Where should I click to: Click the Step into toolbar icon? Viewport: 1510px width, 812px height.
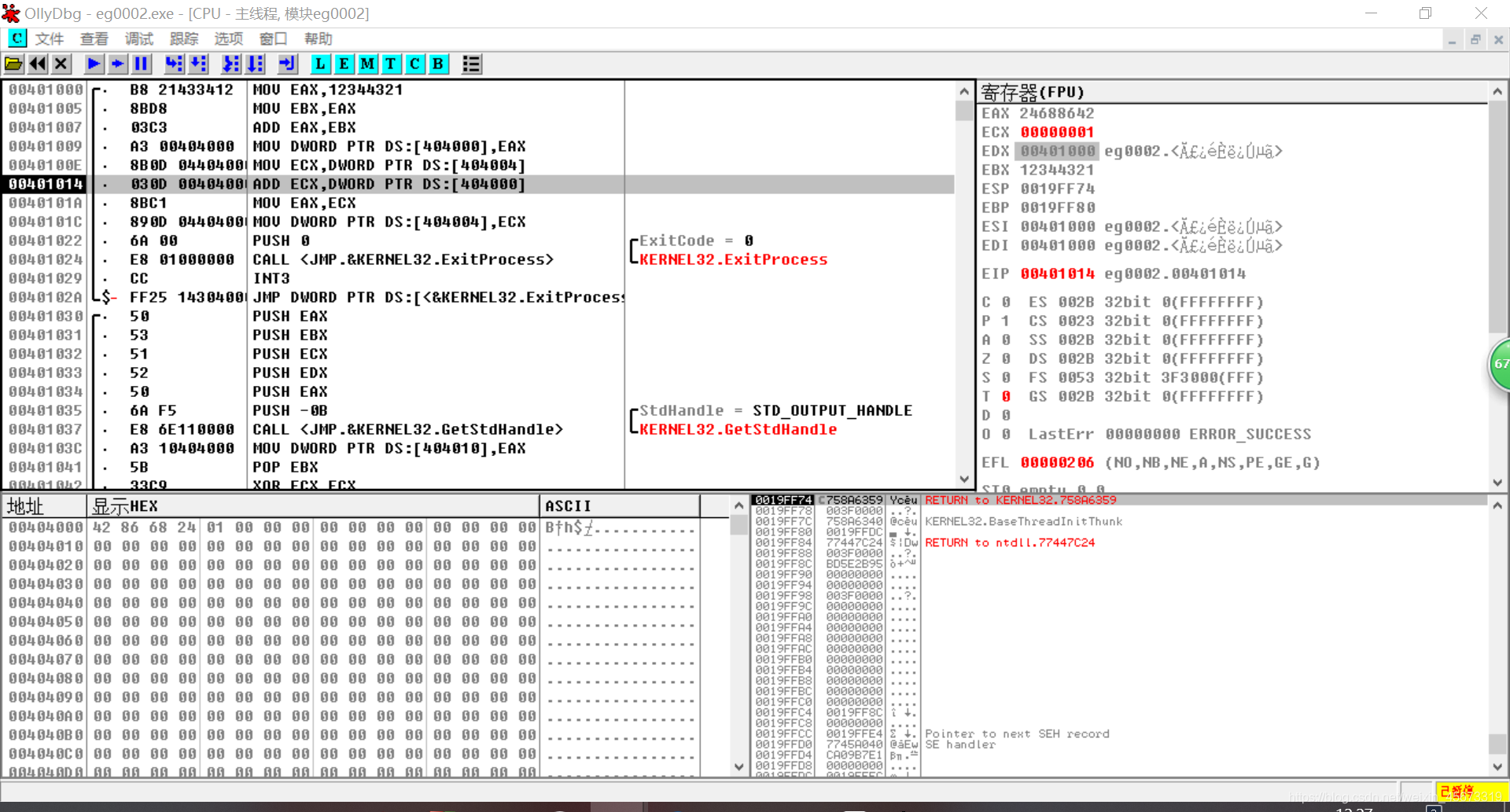coord(174,64)
